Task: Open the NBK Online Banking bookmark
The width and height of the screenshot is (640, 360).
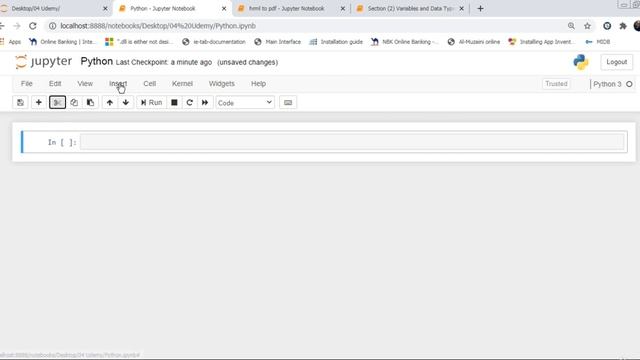Action: coord(404,42)
